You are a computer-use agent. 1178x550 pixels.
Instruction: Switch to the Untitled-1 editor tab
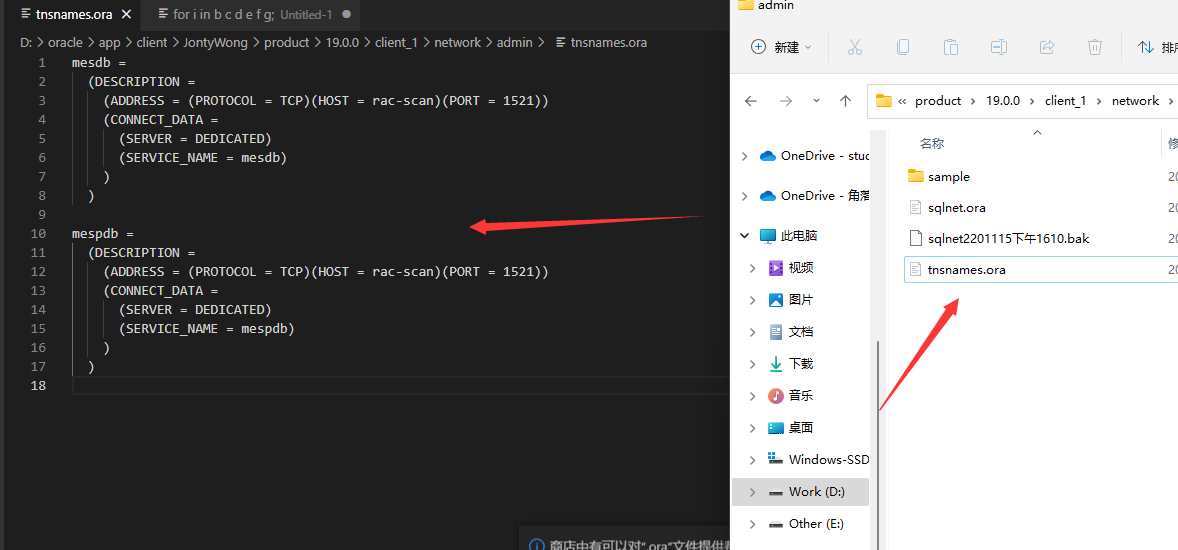pyautogui.click(x=250, y=15)
